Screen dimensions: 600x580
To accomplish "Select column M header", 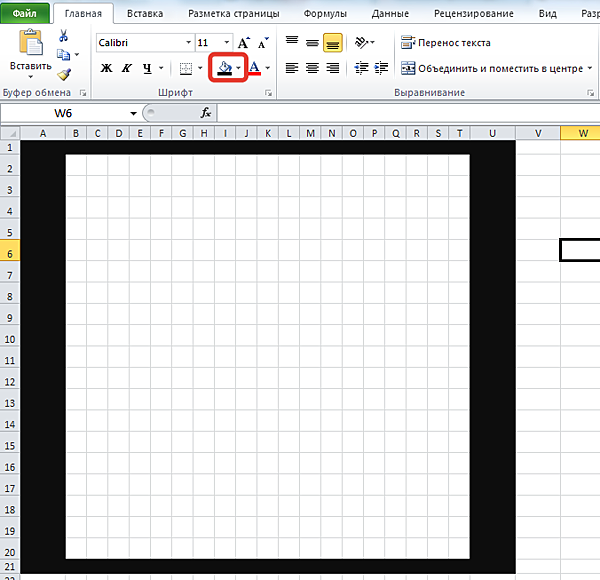I will point(310,133).
